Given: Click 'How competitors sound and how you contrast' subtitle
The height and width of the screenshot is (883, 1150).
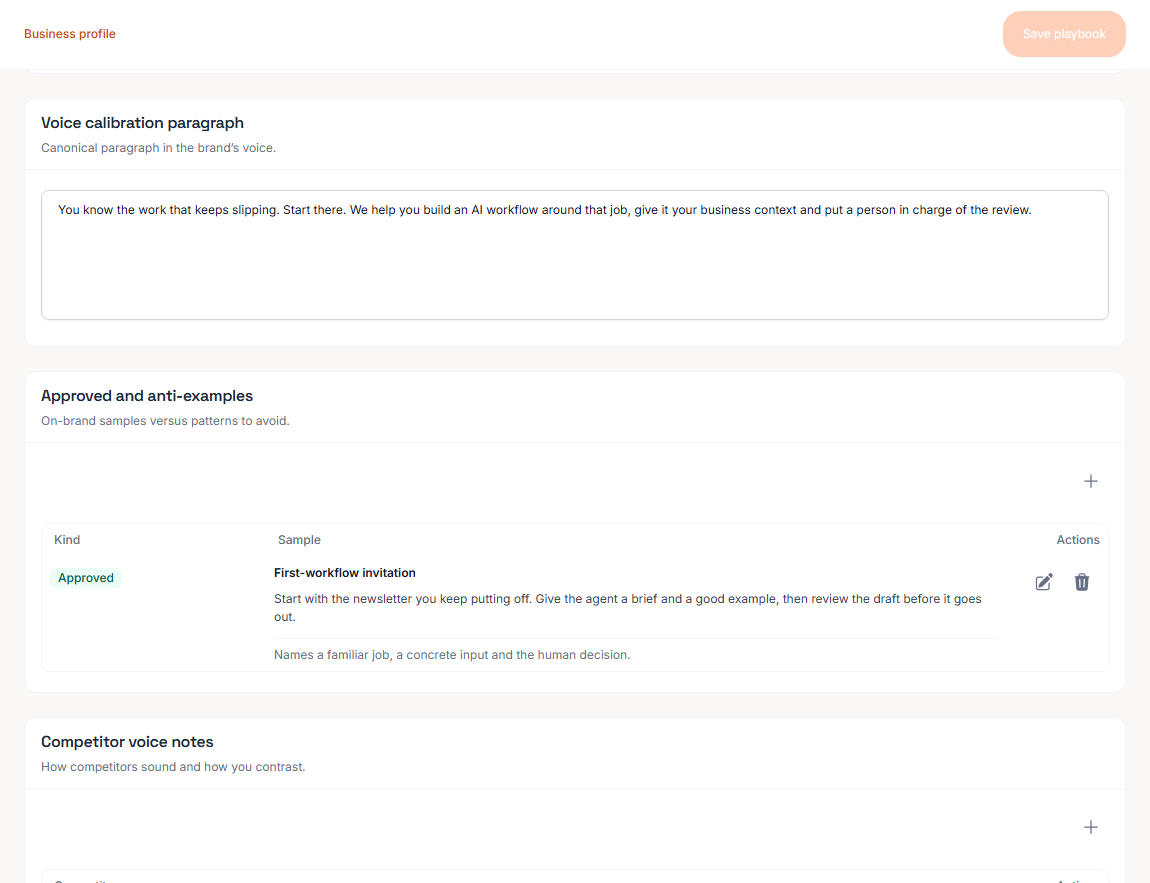Looking at the screenshot, I should (x=173, y=767).
